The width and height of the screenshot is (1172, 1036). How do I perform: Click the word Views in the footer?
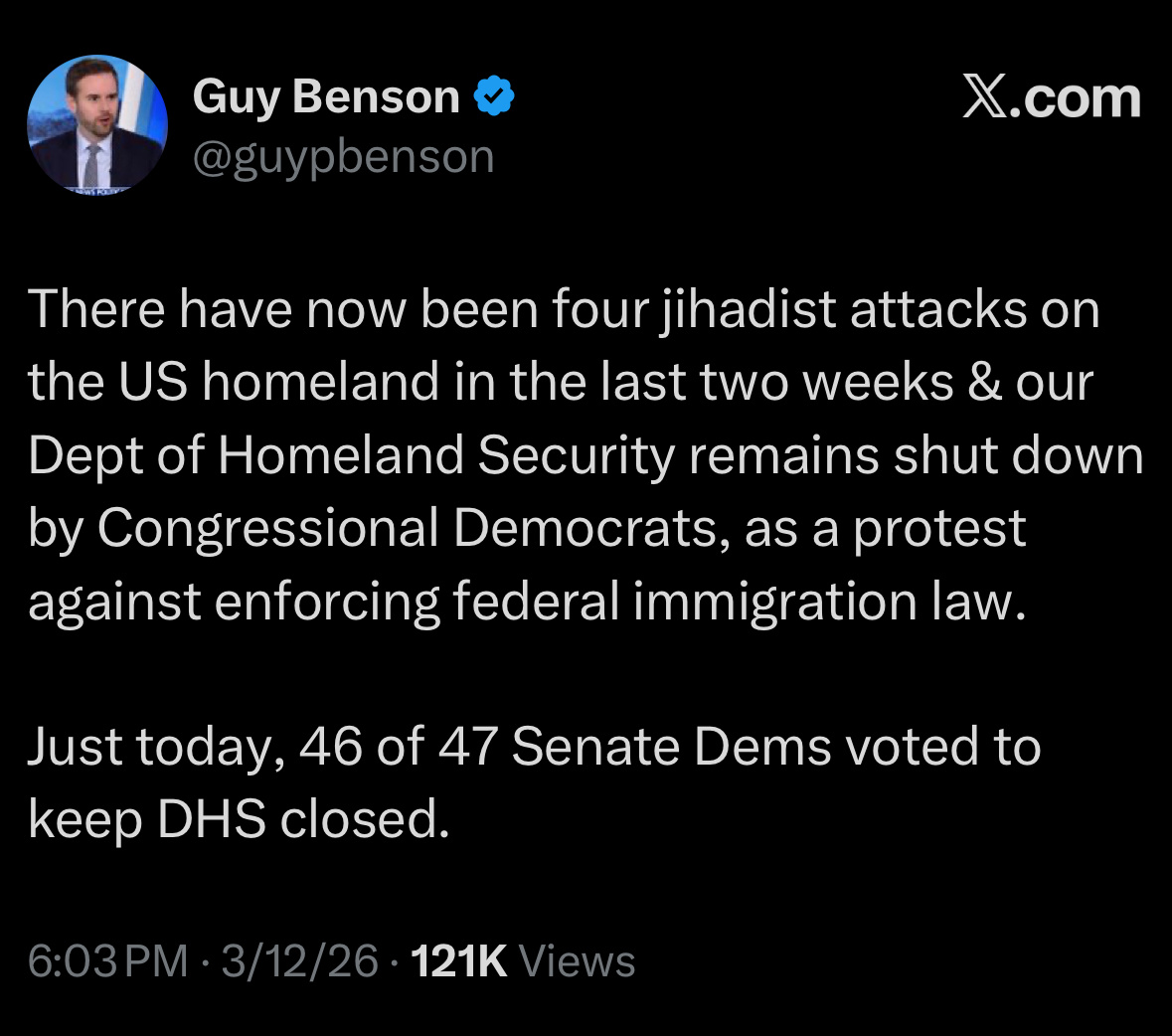coord(578,961)
